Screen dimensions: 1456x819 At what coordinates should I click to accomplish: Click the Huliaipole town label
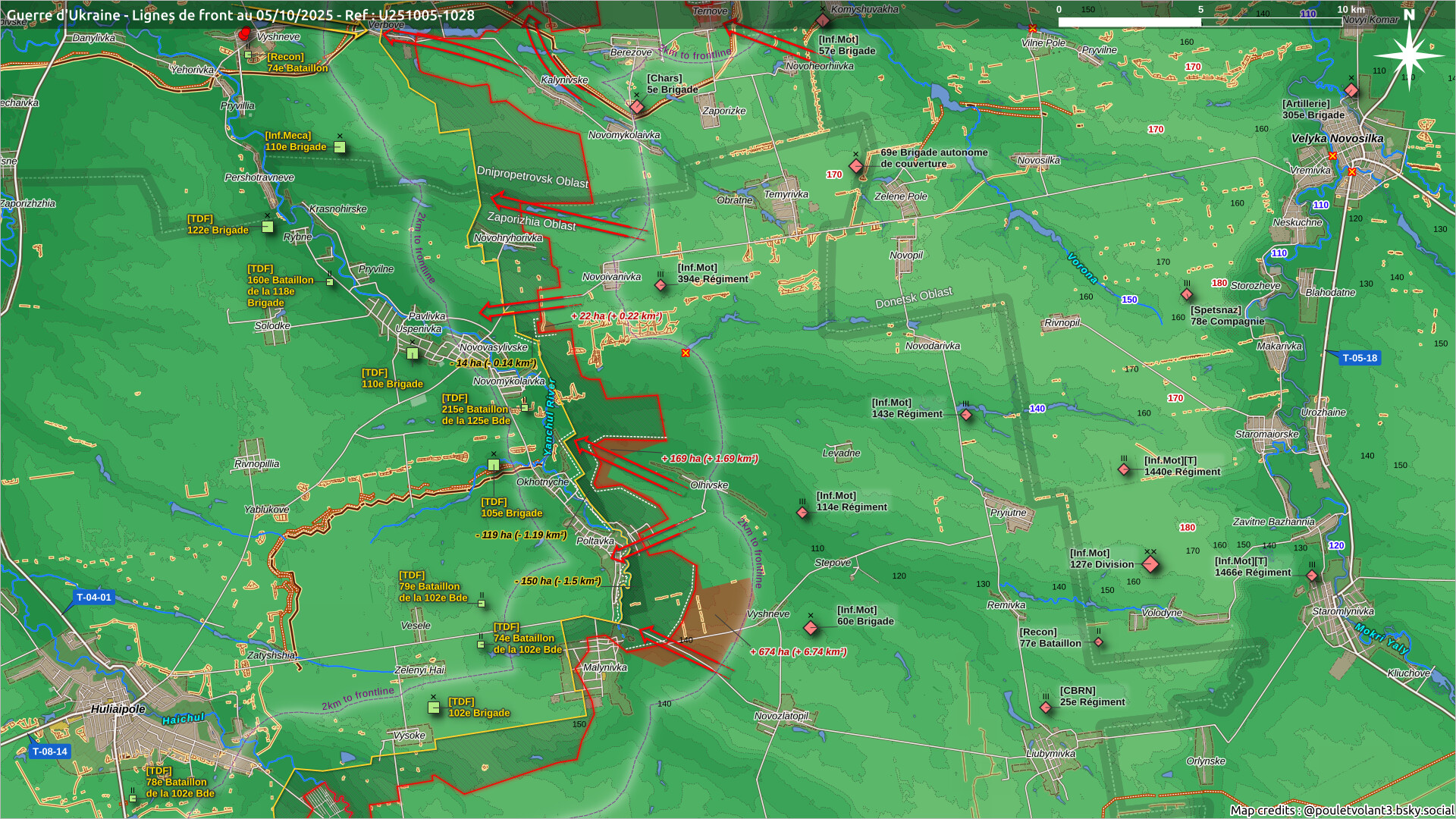[x=118, y=709]
